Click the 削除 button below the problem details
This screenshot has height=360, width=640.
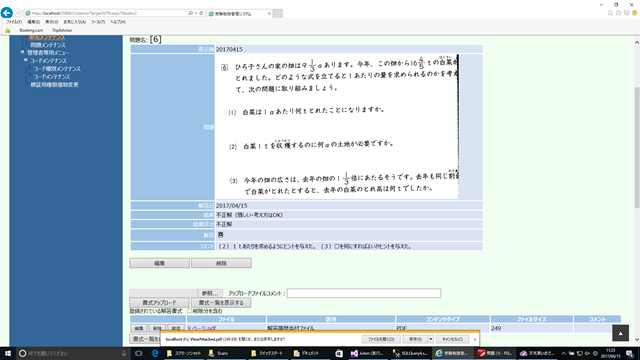221,263
